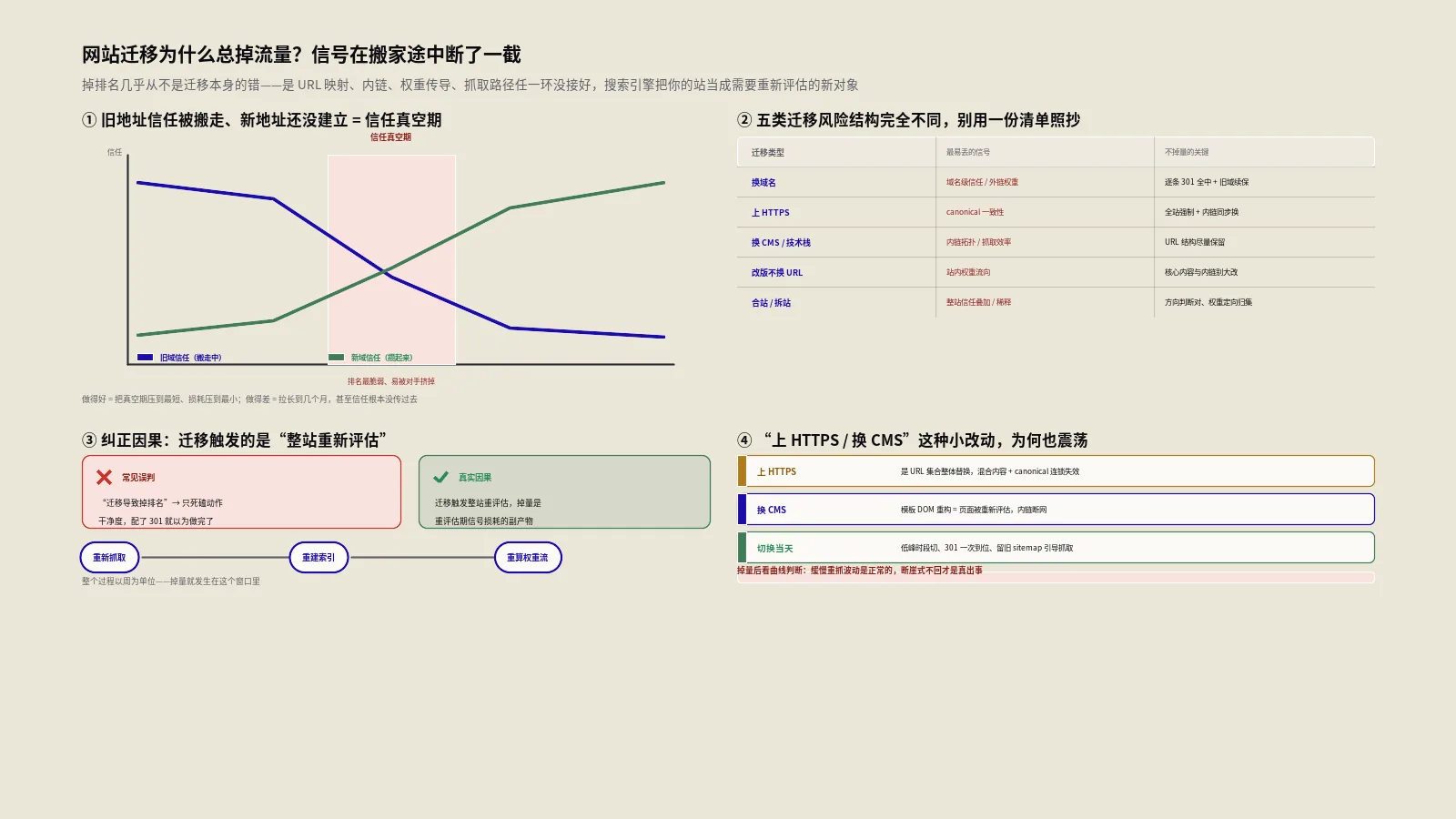Click the text 迁移触发整站重评估，掉量是
Viewport: 1456px width, 819px height.
click(x=488, y=502)
